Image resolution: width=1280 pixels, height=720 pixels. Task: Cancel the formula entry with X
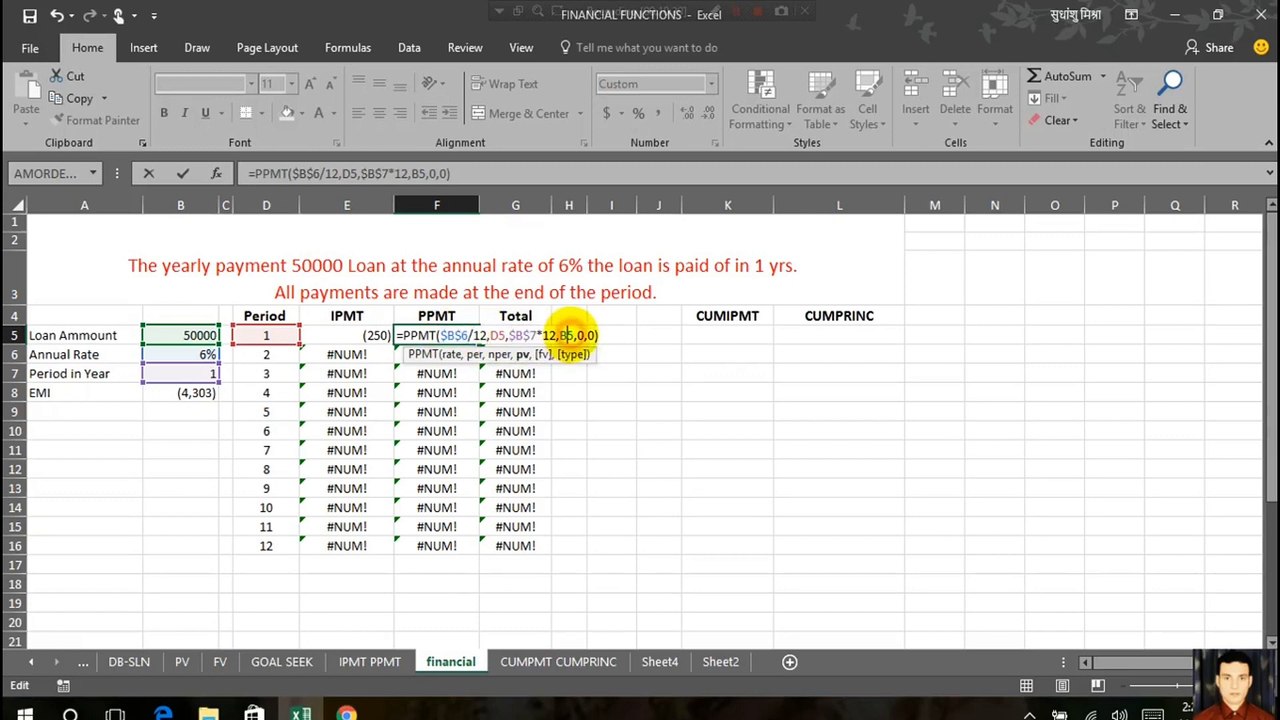[149, 173]
